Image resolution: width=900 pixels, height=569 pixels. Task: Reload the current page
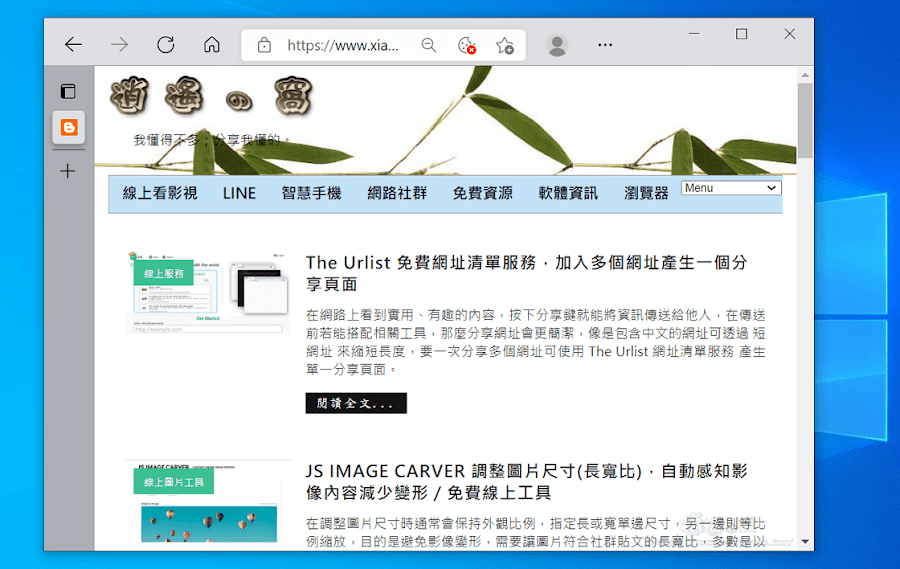pyautogui.click(x=166, y=45)
